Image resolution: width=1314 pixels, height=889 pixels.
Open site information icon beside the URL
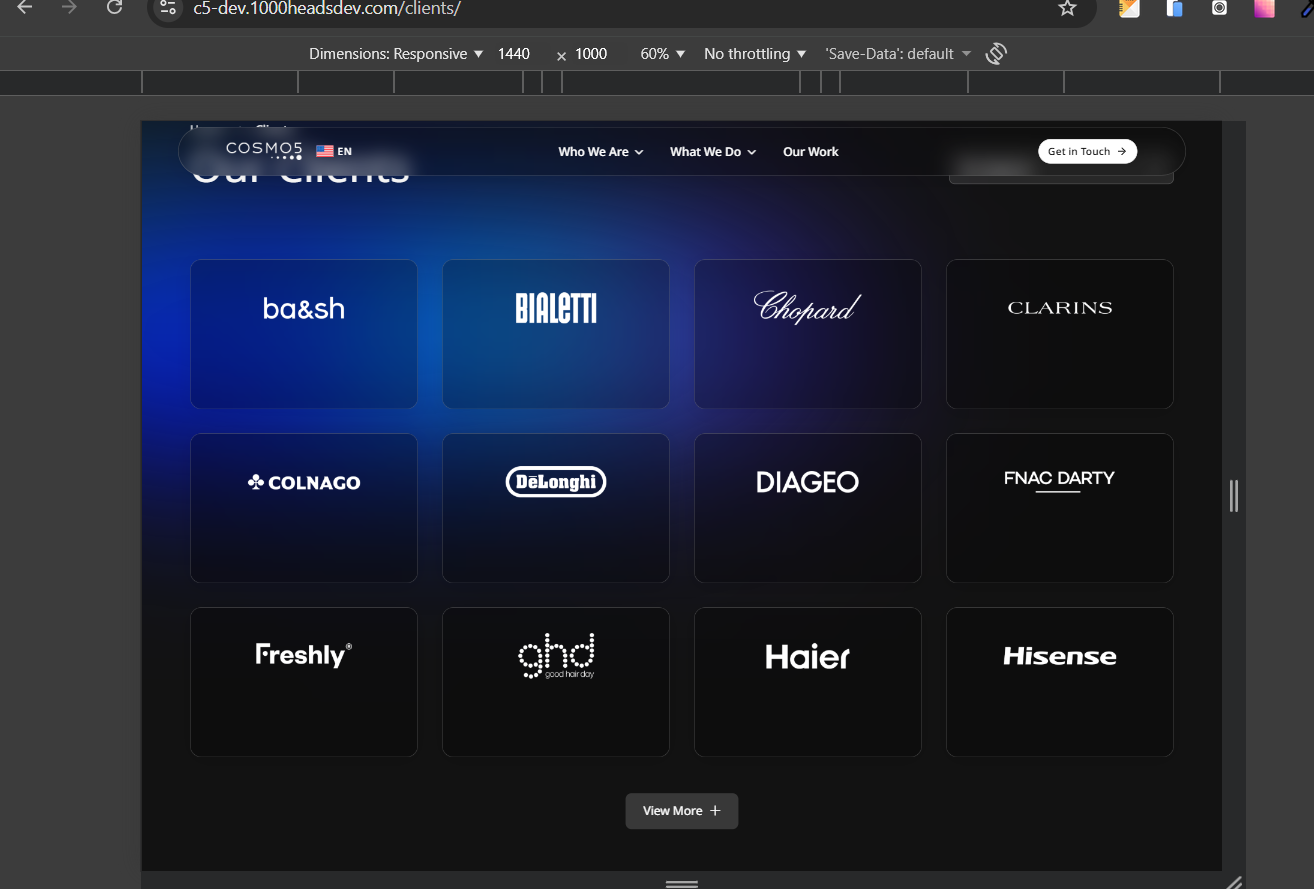click(168, 8)
